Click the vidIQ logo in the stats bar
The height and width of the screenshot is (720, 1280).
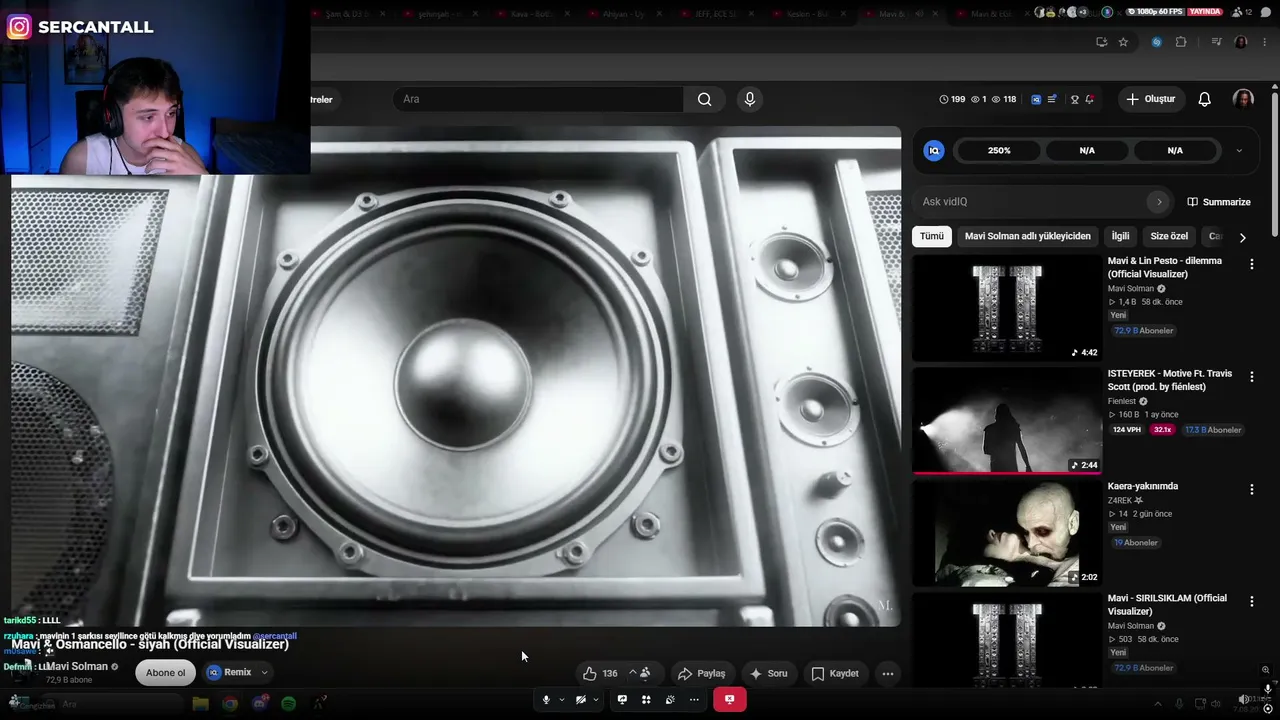(1036, 99)
